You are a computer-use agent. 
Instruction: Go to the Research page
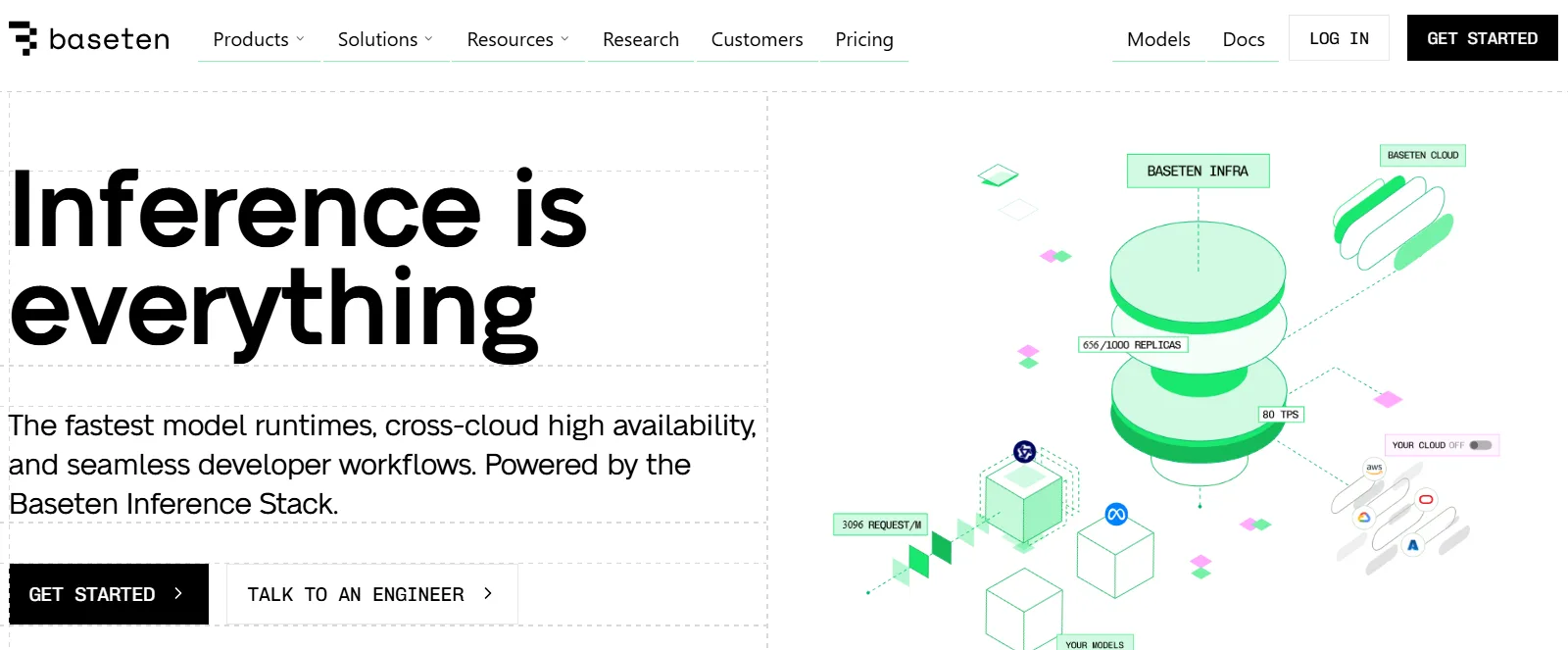[x=641, y=39]
